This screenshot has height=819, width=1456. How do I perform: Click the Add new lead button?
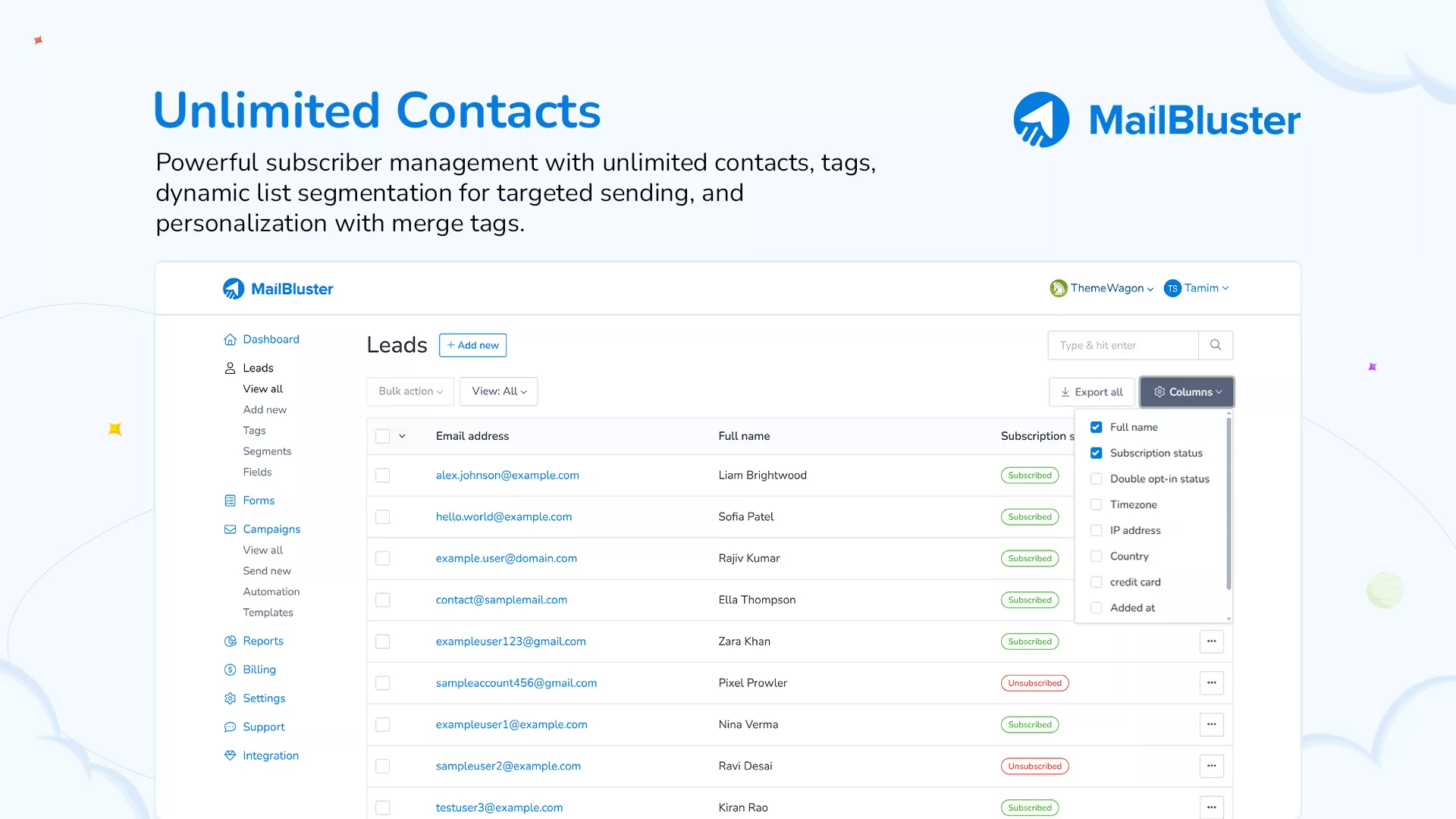[x=472, y=345]
